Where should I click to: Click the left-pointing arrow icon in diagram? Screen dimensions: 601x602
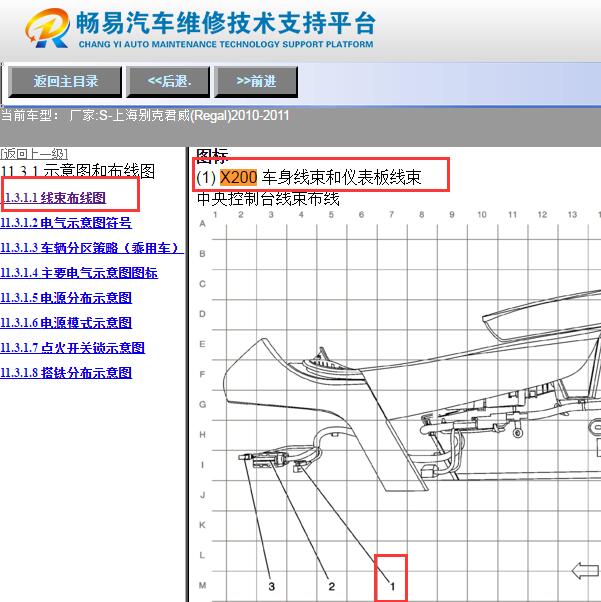point(586,570)
